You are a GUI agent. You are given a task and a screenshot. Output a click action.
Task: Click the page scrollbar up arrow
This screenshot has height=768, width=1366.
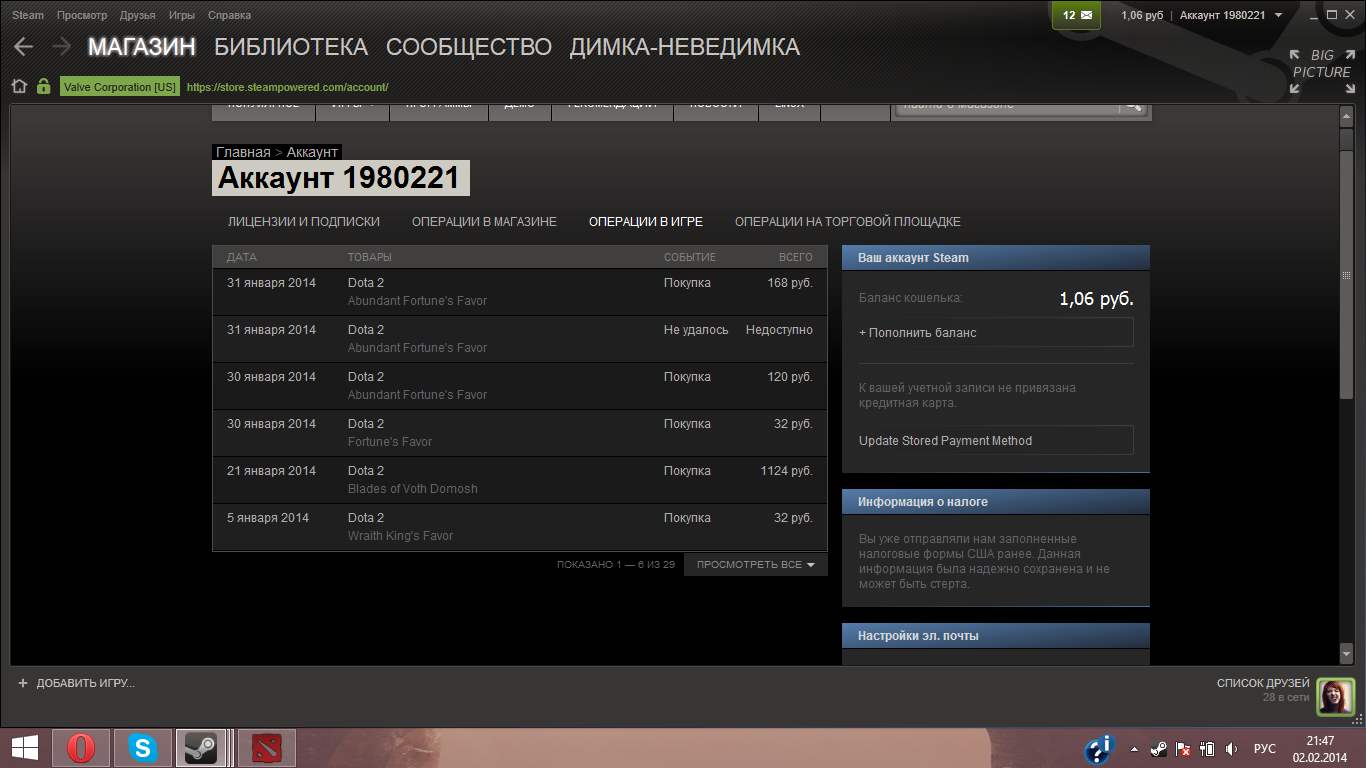pos(1346,117)
